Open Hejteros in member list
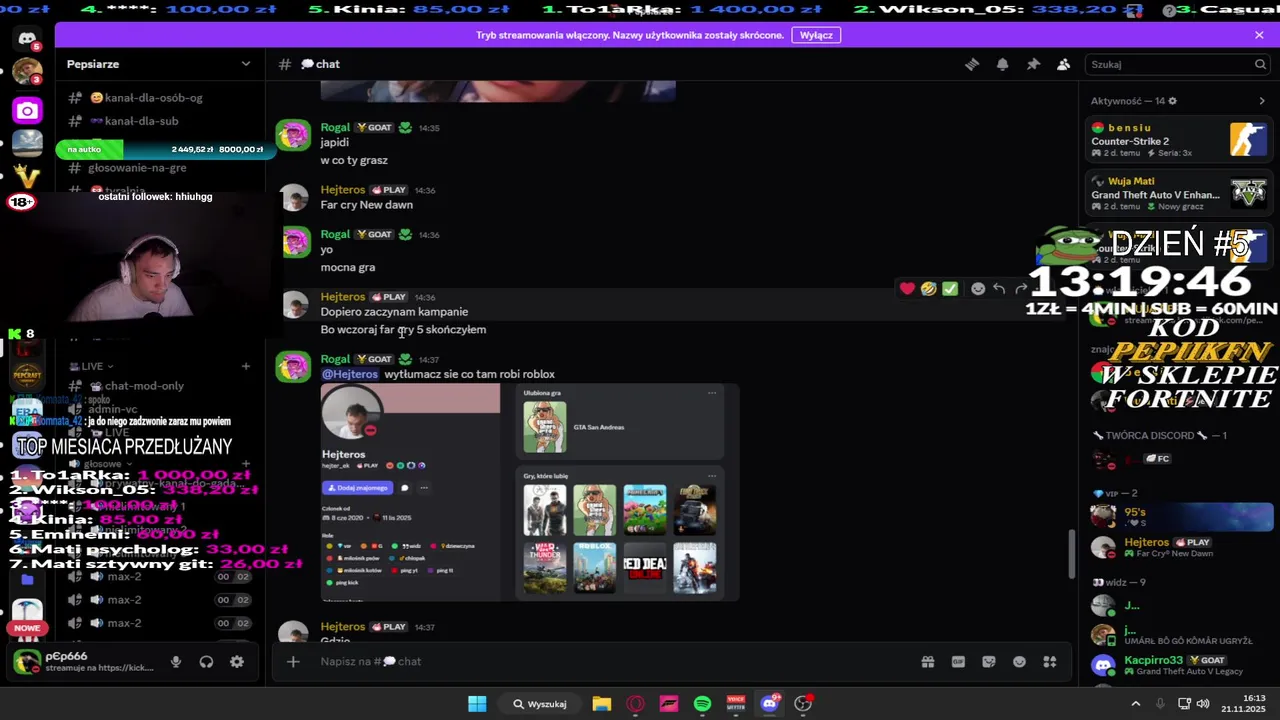Image resolution: width=1280 pixels, height=720 pixels. 1178,547
